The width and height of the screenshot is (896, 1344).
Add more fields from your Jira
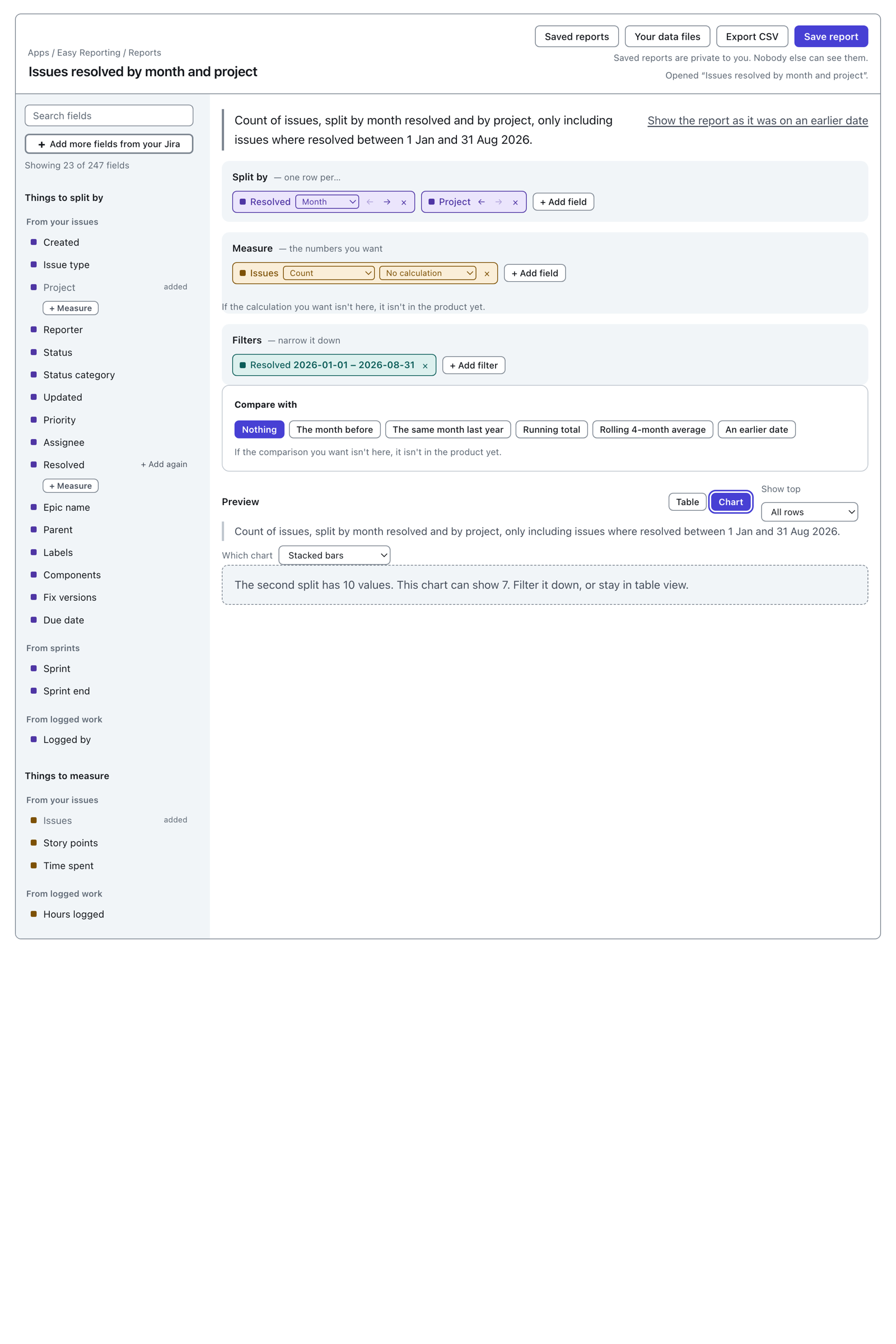point(109,144)
